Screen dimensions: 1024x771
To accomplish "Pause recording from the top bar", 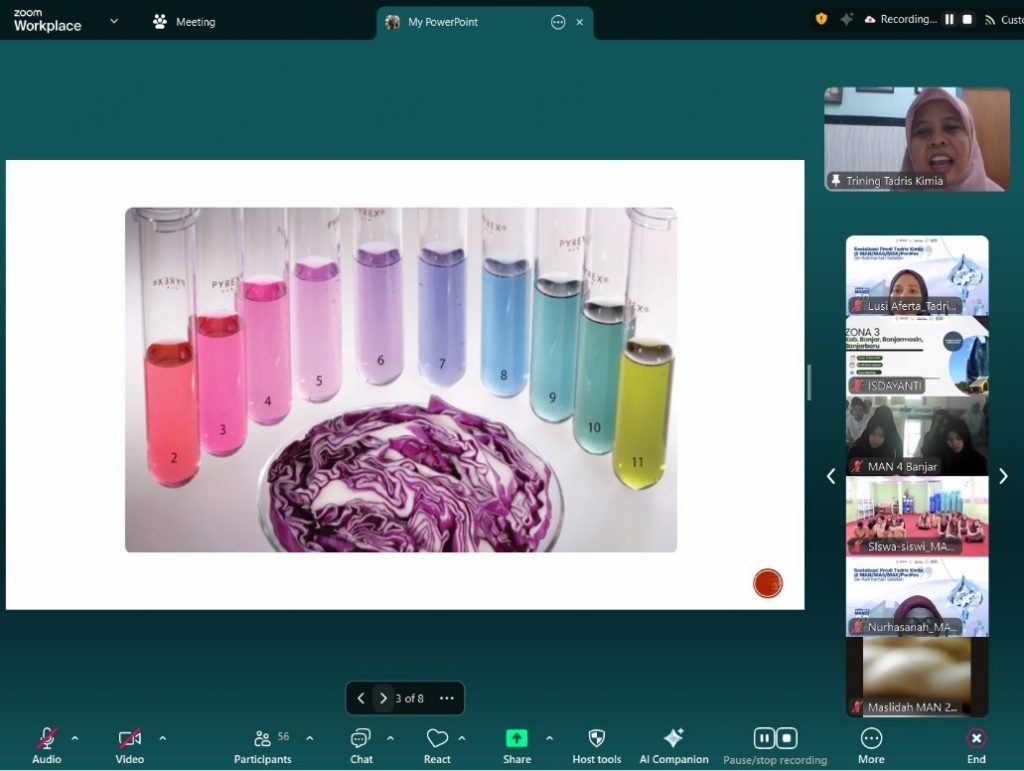I will [x=949, y=20].
